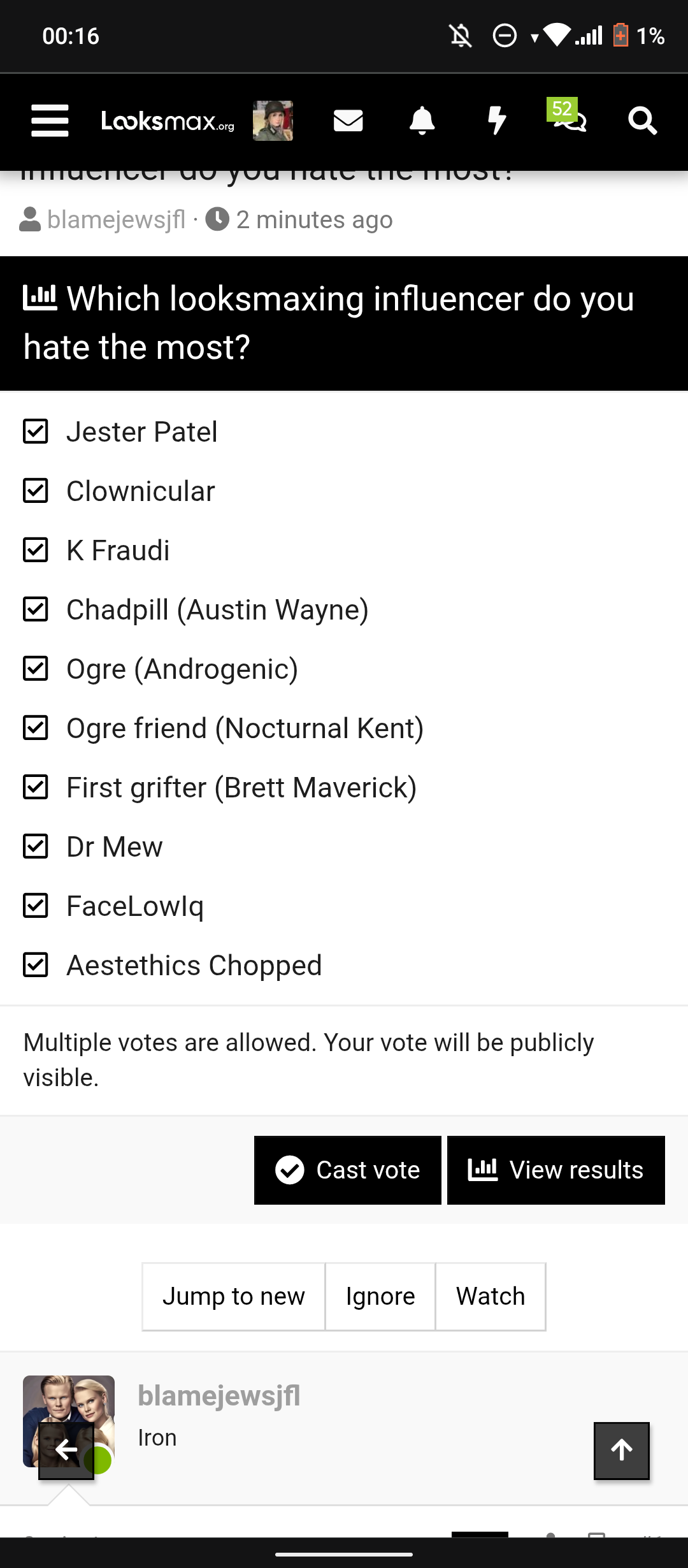Screen dimensions: 688x1568
Task: Open the notifications bell
Action: click(x=422, y=120)
